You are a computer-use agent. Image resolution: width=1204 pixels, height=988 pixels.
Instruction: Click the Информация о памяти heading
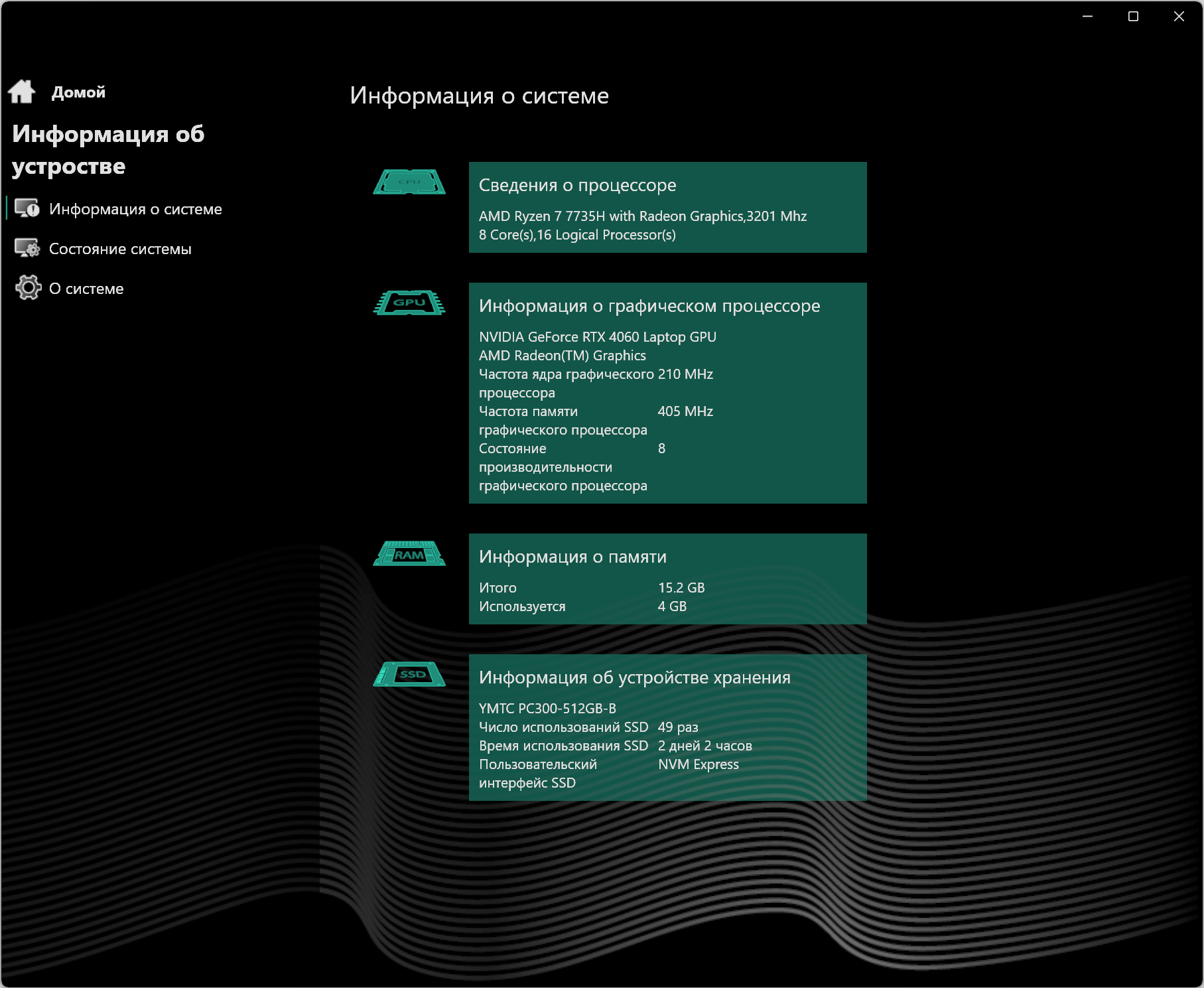(x=572, y=557)
